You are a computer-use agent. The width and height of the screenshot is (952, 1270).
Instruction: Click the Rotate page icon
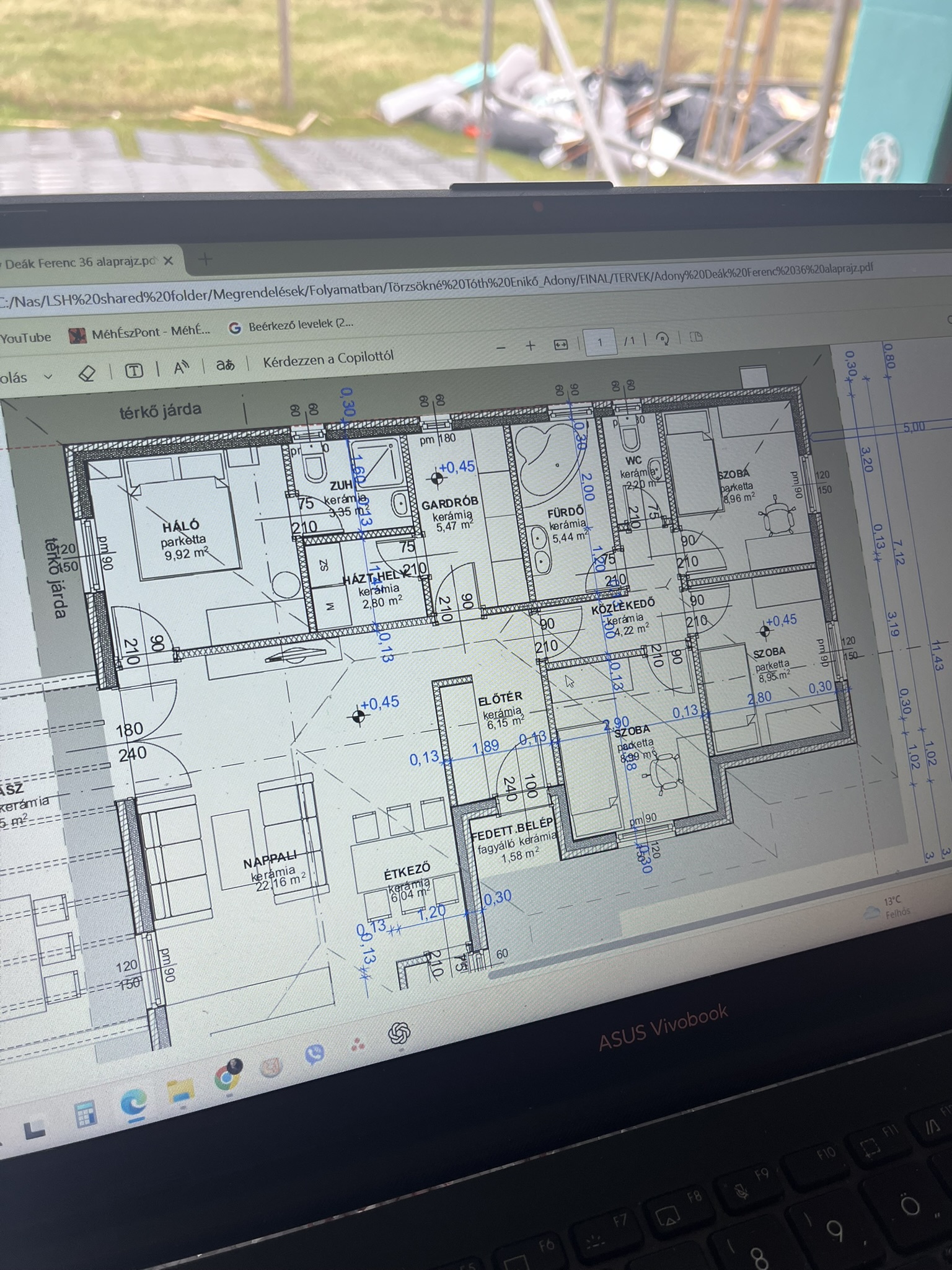tap(663, 339)
